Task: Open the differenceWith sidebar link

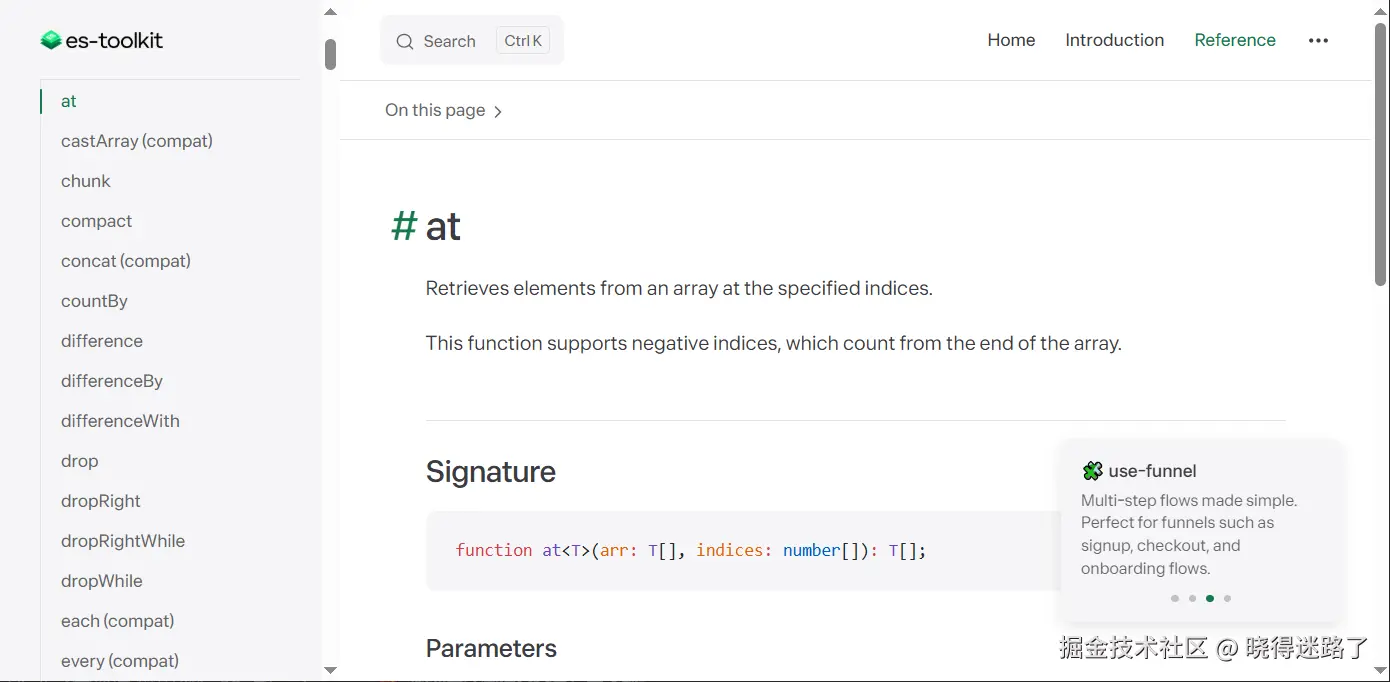Action: point(120,421)
